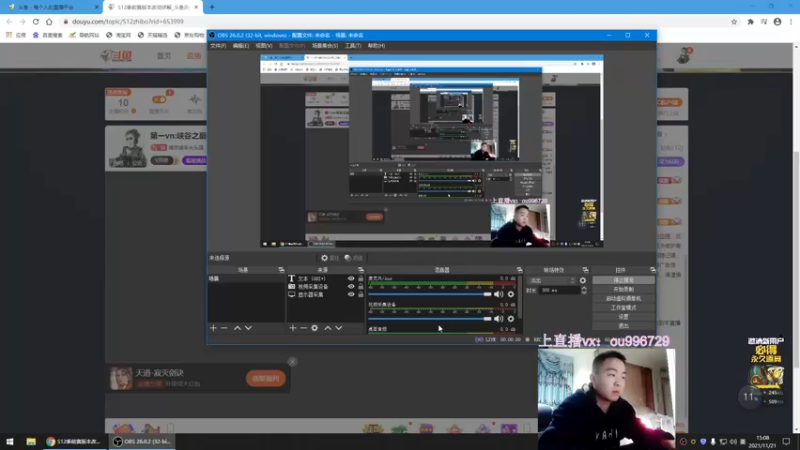This screenshot has height=450, width=800.
Task: Open 麦克风/Aux mixer gear settings
Action: coord(511,294)
